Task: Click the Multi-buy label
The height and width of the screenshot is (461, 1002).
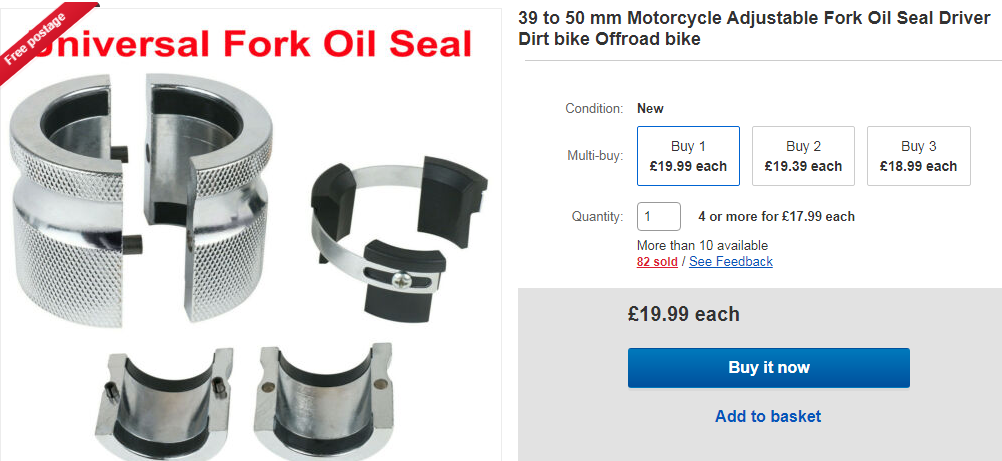Action: click(x=594, y=156)
